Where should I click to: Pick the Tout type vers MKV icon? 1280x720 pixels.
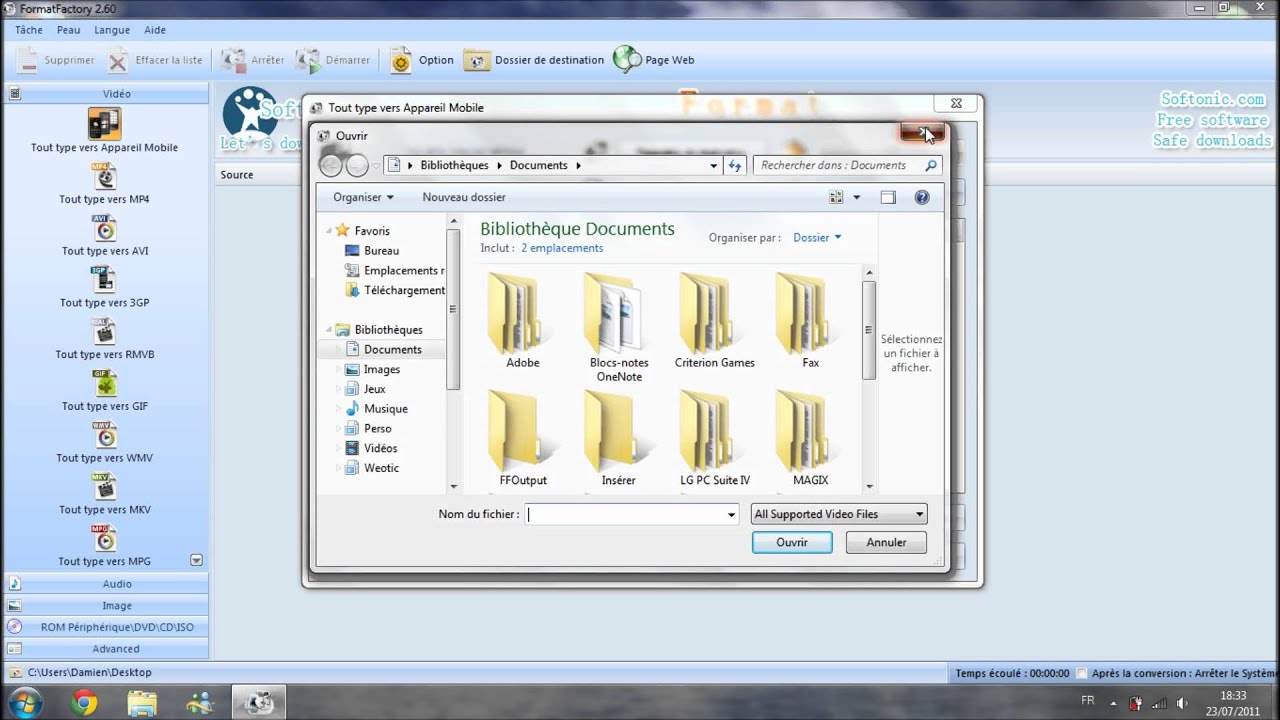pyautogui.click(x=104, y=488)
